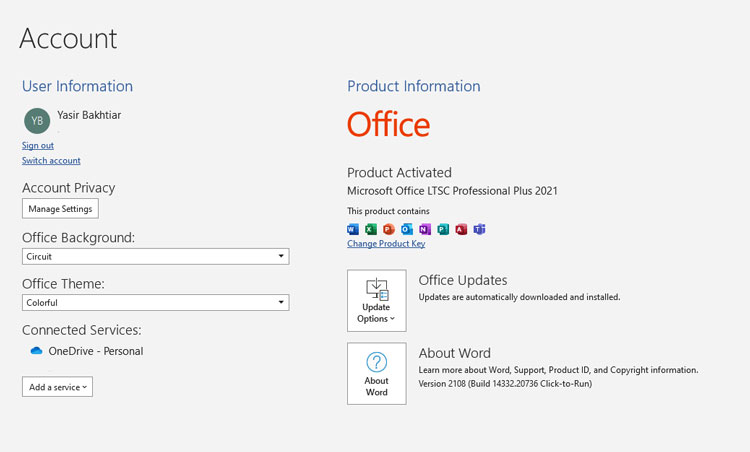The image size is (750, 452).
Task: Expand the Add a service menu
Action: coord(57,387)
